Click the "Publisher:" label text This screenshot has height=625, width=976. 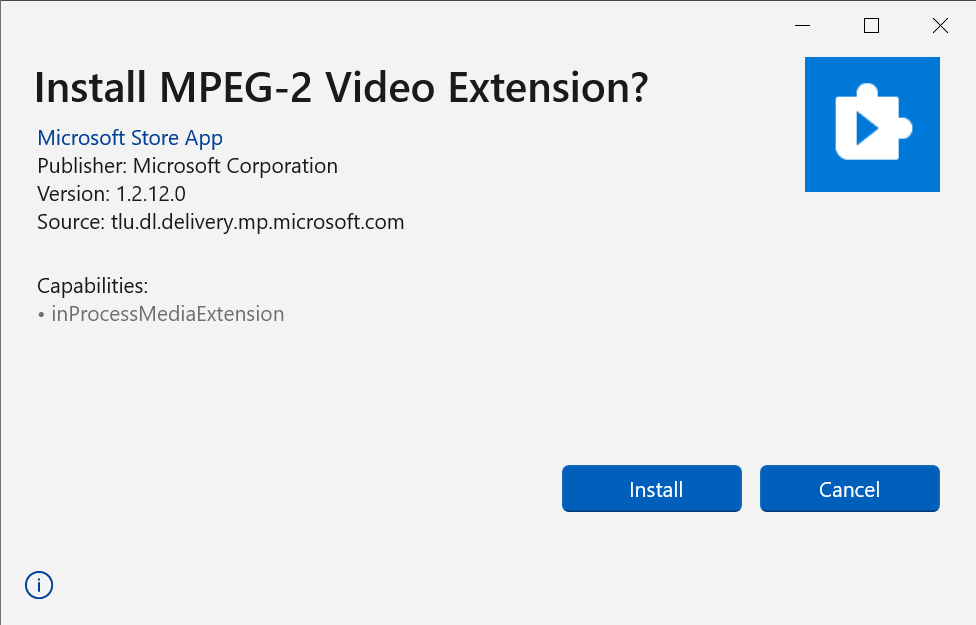click(82, 166)
